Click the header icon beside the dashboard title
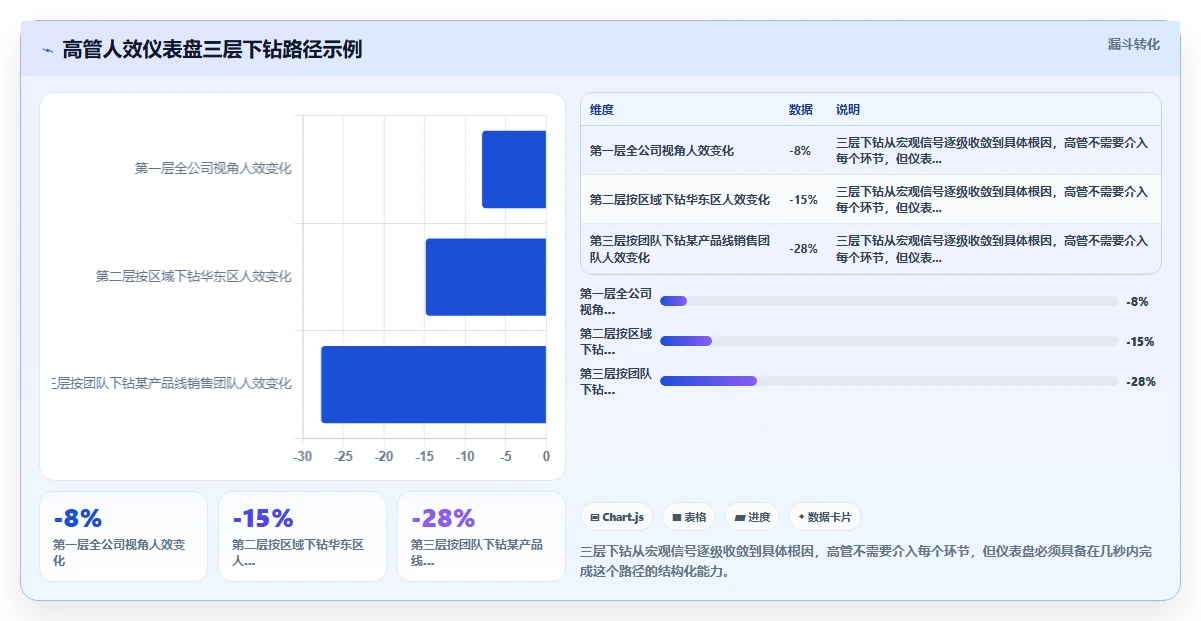This screenshot has width=1201, height=621. 47,50
